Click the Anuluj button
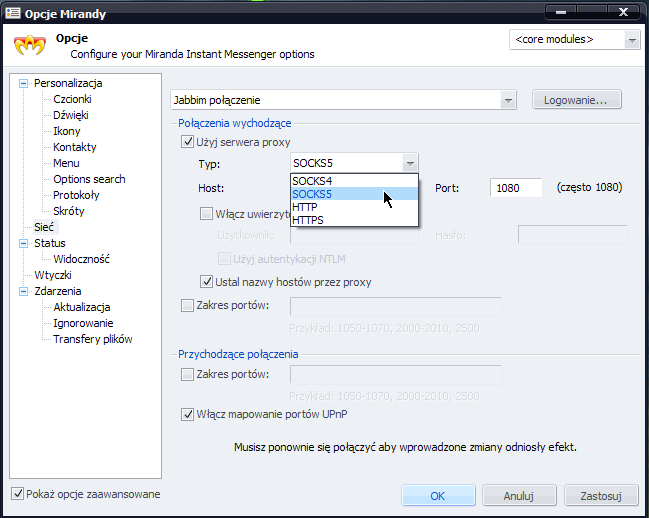649x518 pixels. [519, 495]
